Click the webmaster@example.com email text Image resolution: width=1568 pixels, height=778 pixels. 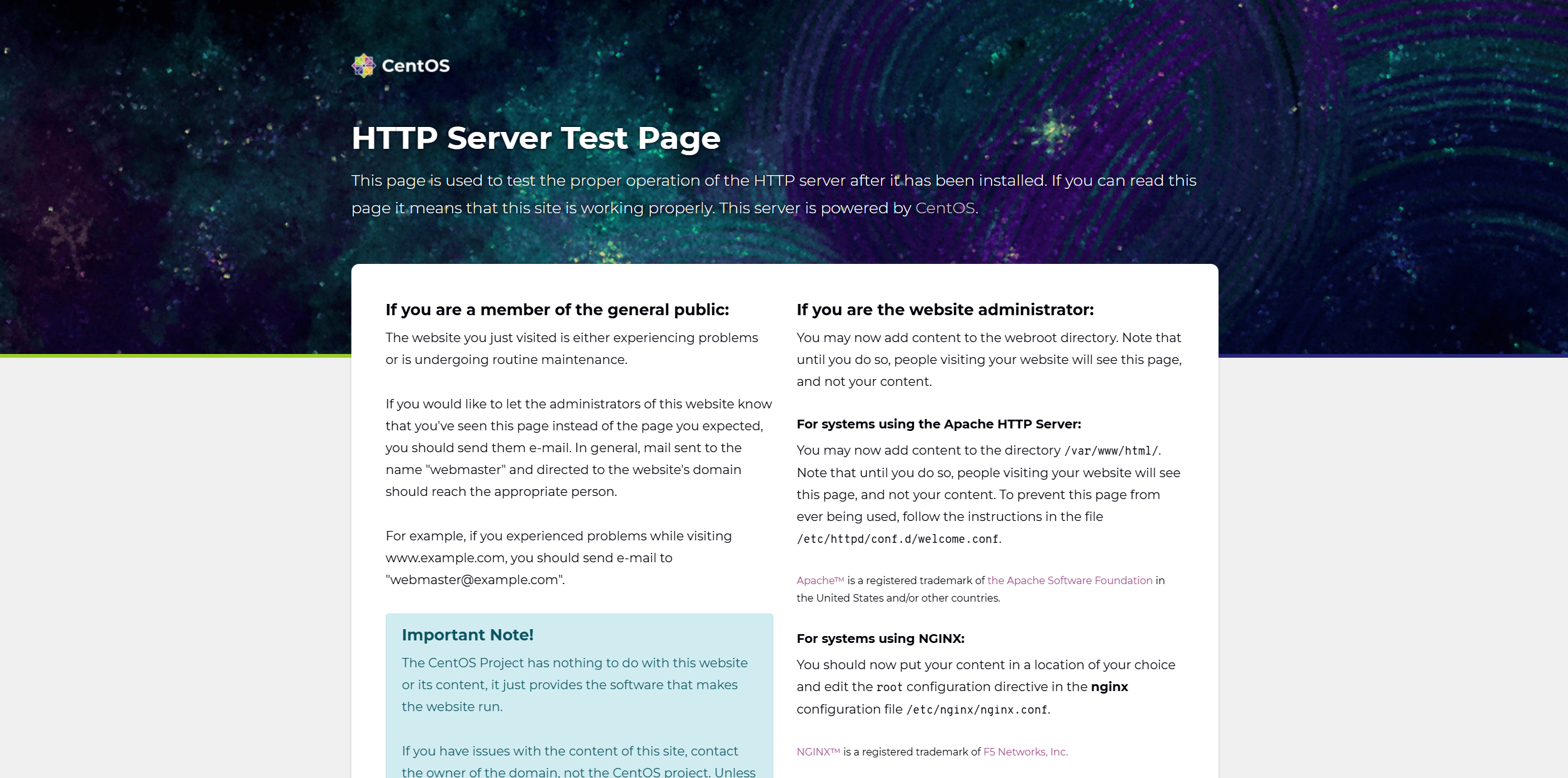pos(475,580)
